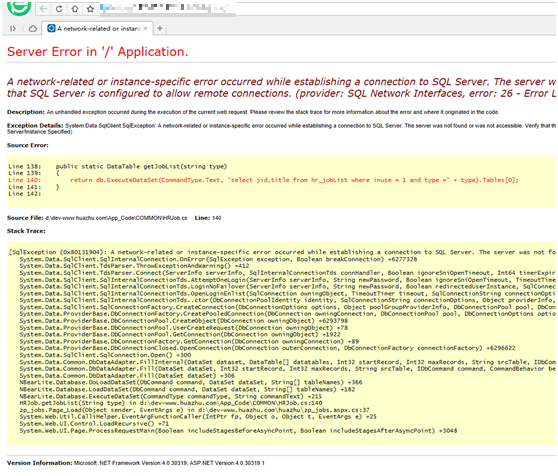Viewport: 558px width, 476px height.
Task: Click the 'DbConnectionPool.GetConnection' +1922 line
Action: pyautogui.click(x=180, y=334)
